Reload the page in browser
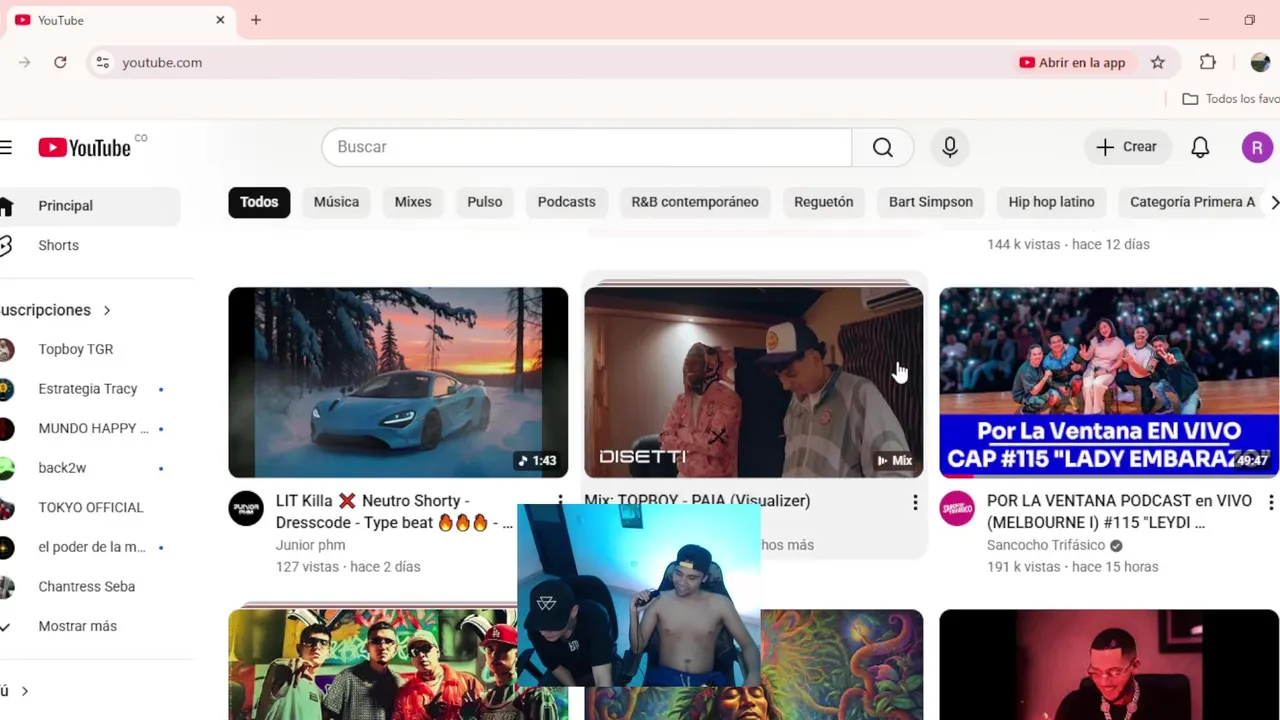This screenshot has height=720, width=1280. 60,62
